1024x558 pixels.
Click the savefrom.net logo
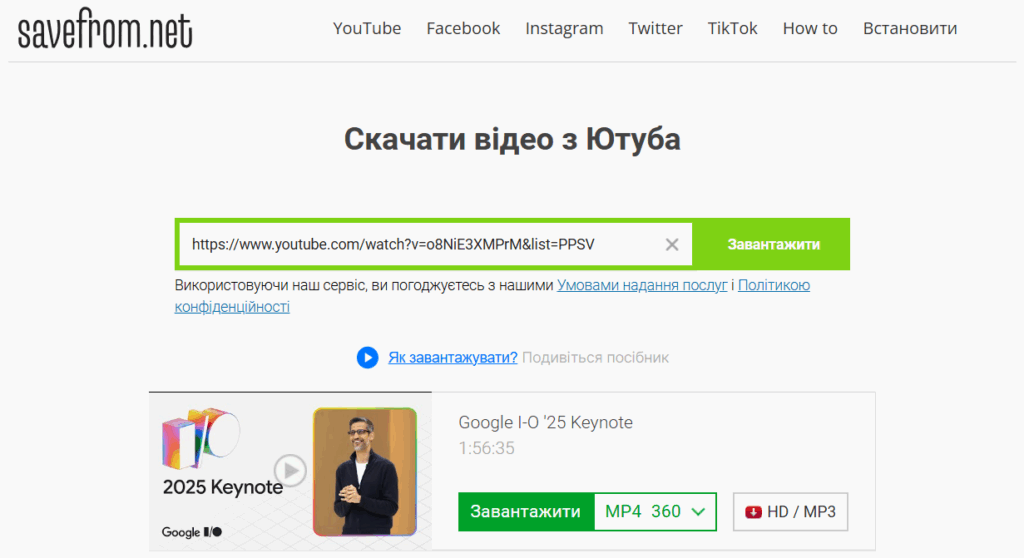click(105, 29)
